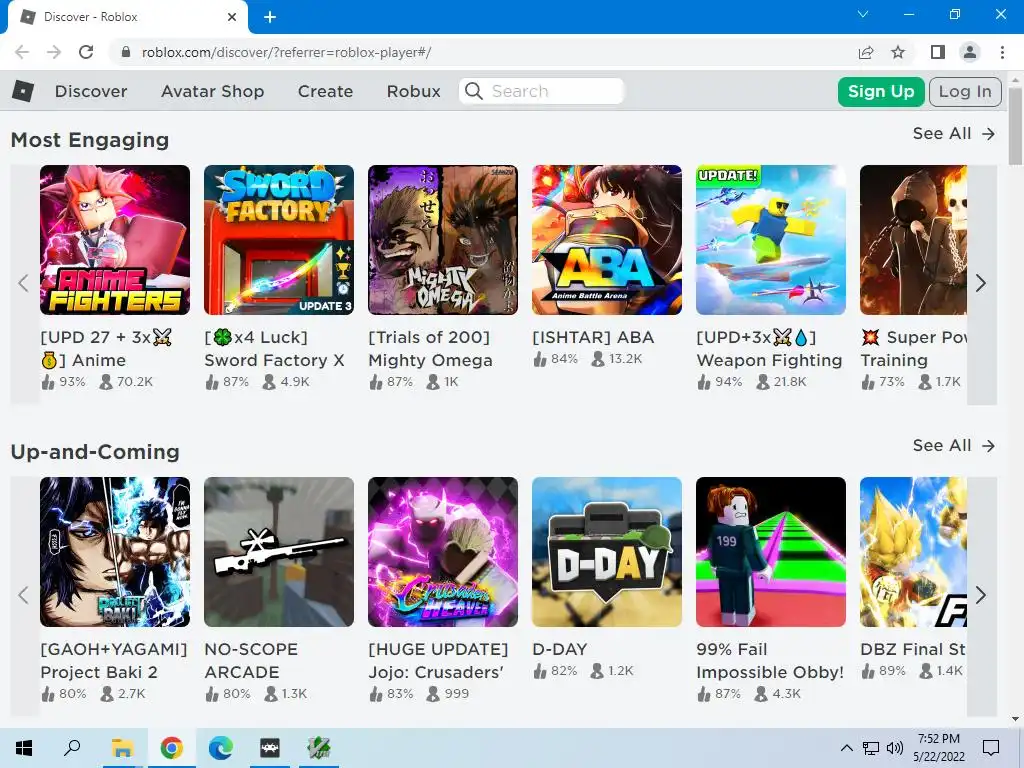Image resolution: width=1024 pixels, height=768 pixels.
Task: Click the 'NO-SCOPE ARCADE' title text
Action: pos(251,661)
